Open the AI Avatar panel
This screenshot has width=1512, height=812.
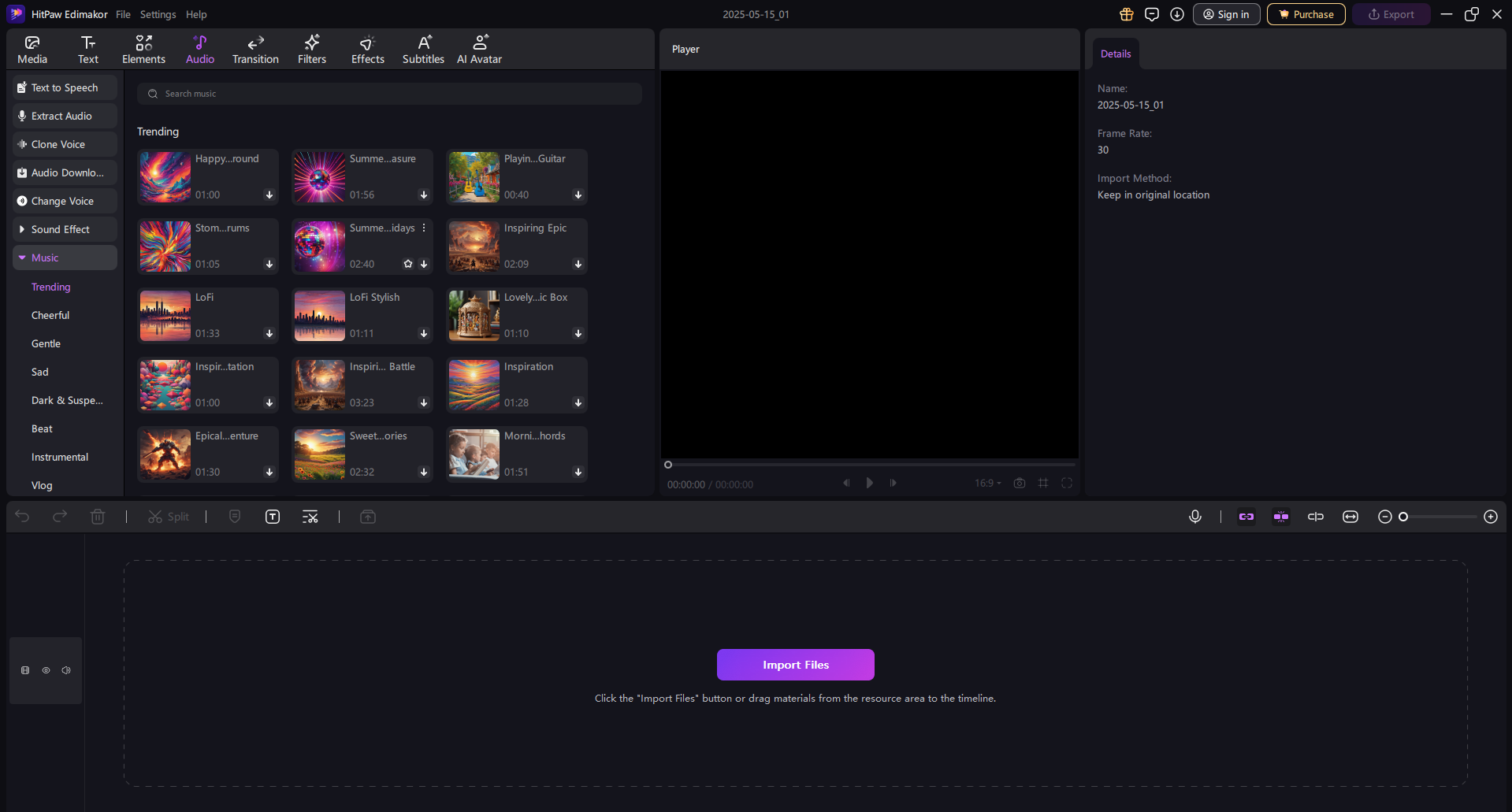click(x=479, y=49)
